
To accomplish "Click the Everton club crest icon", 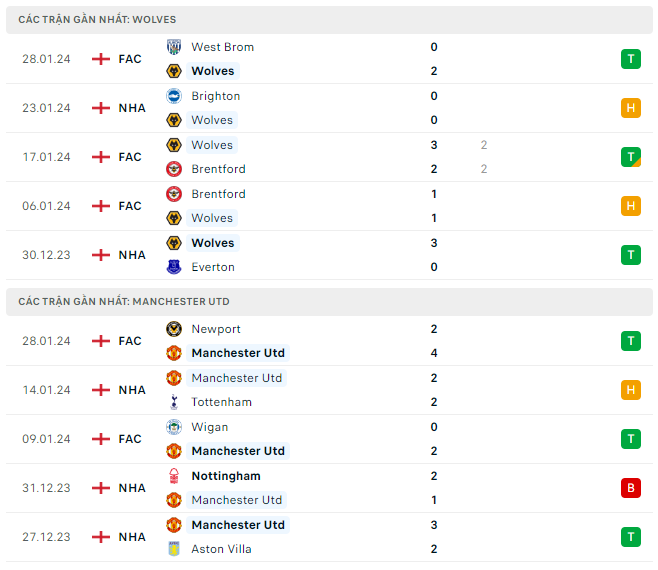I will click(173, 267).
